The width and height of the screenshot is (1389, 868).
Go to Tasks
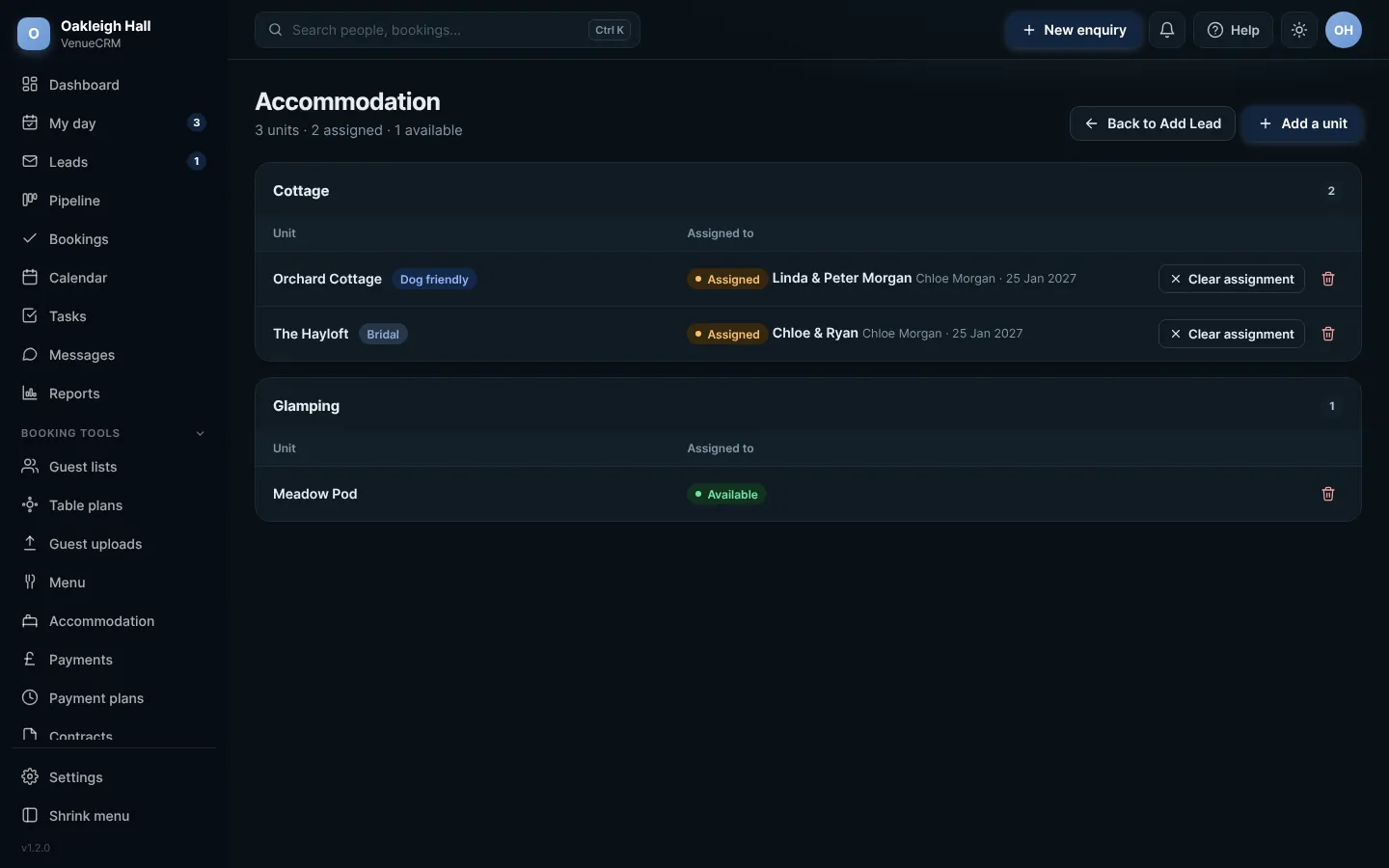click(x=114, y=316)
